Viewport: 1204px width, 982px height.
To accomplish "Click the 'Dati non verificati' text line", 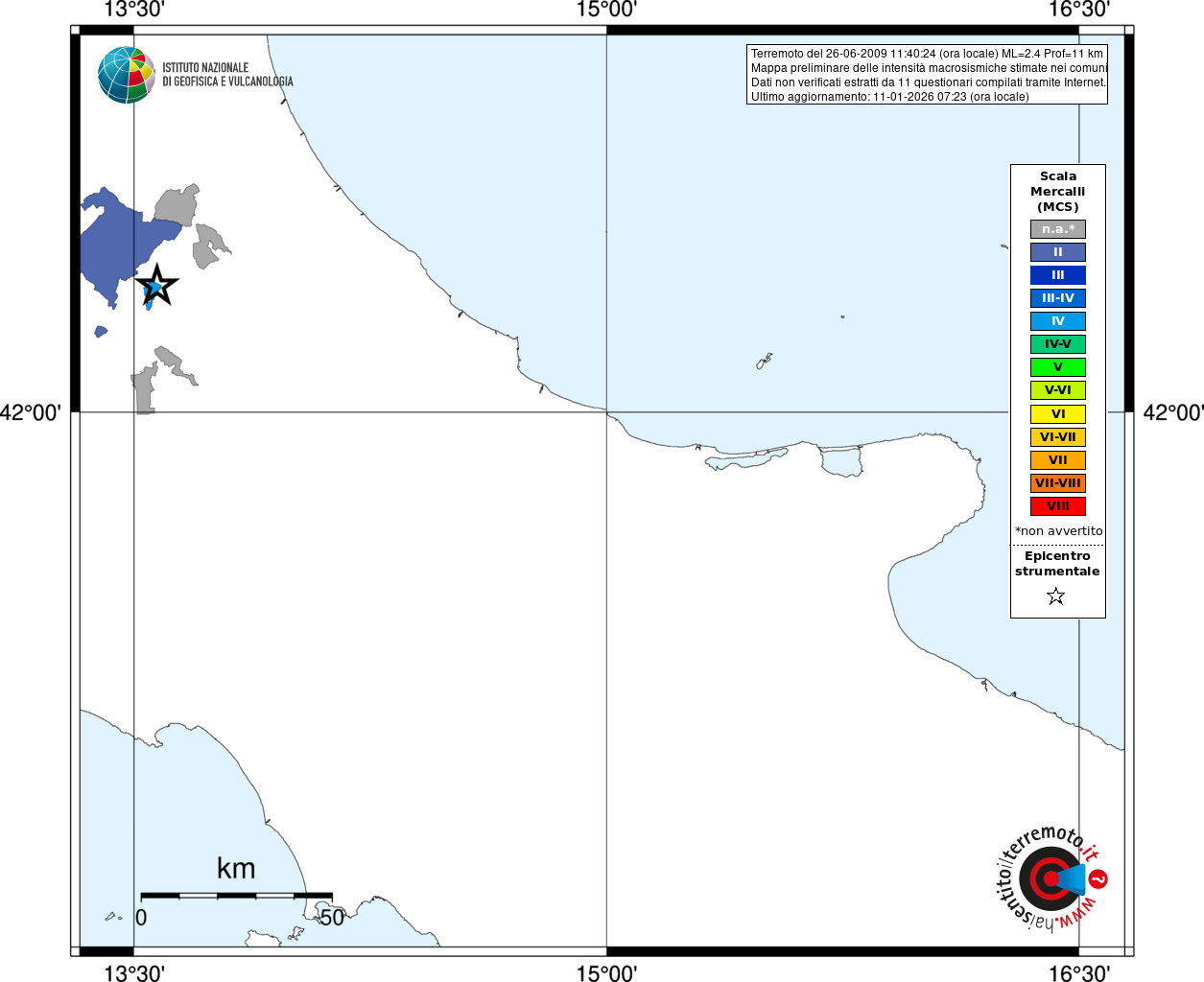I will [x=929, y=82].
